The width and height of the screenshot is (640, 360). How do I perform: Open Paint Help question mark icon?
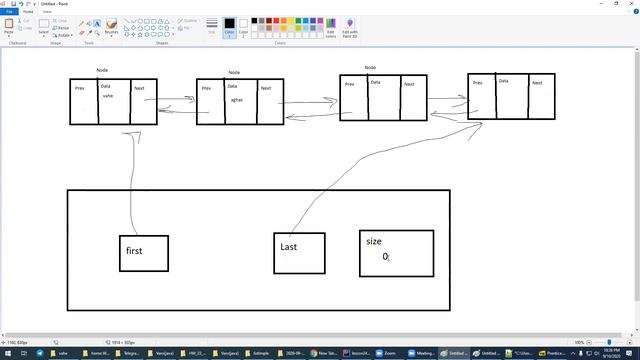(636, 11)
